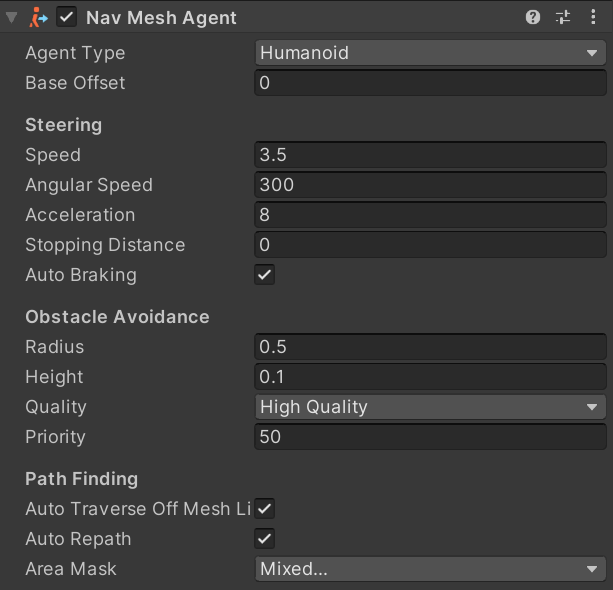This screenshot has height=590, width=613.
Task: Click the Obstacle Avoidance section header
Action: coord(117,317)
